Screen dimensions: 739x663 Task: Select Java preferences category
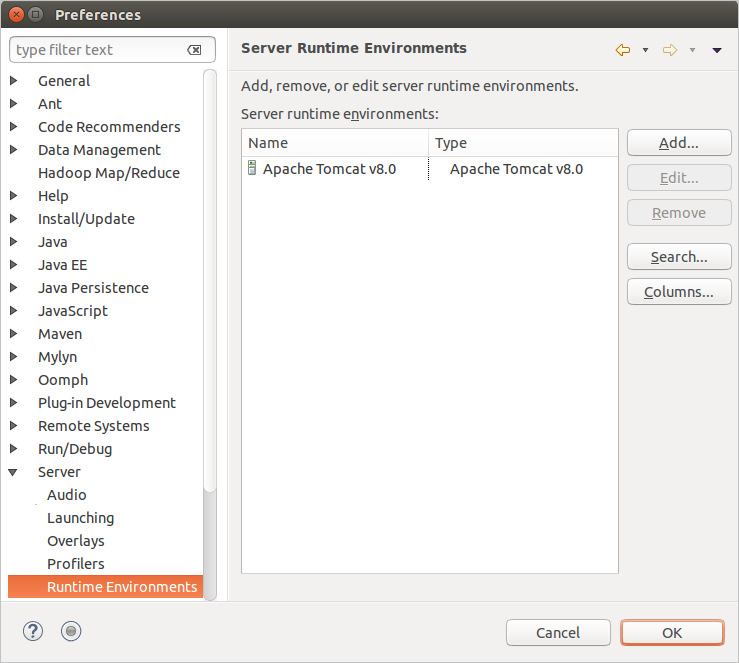(x=53, y=242)
